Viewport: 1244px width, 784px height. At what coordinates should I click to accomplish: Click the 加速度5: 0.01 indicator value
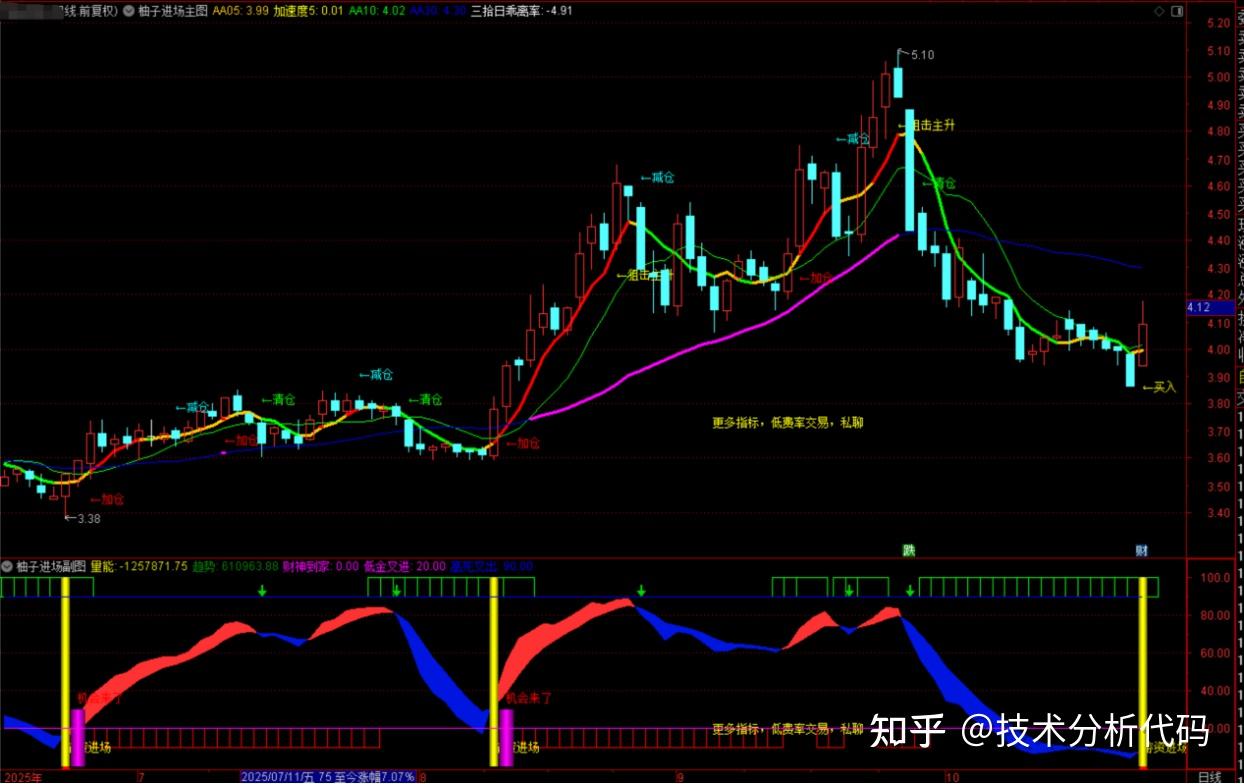pyautogui.click(x=308, y=11)
